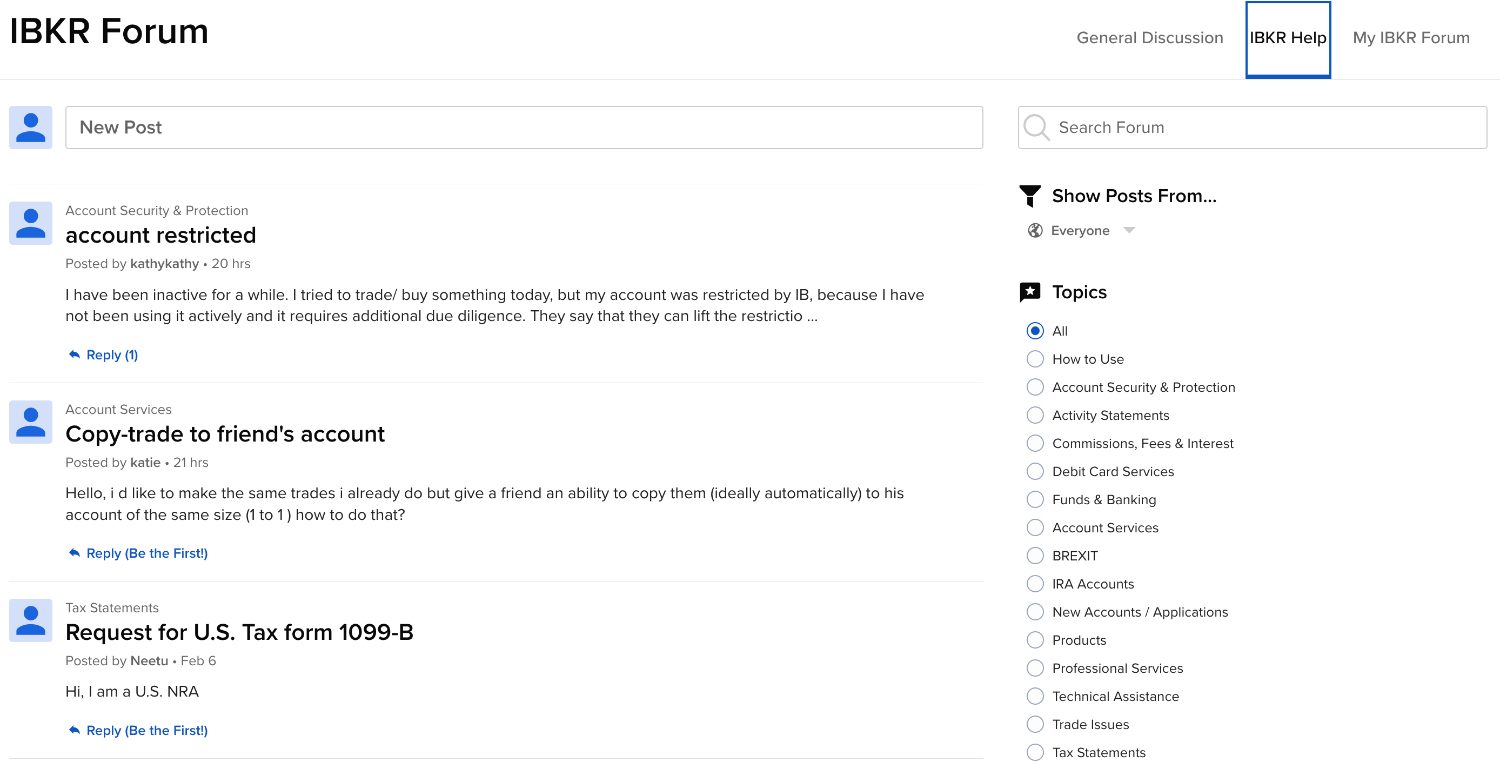Click Reply (Be the First!) on Tax form post

147,731
